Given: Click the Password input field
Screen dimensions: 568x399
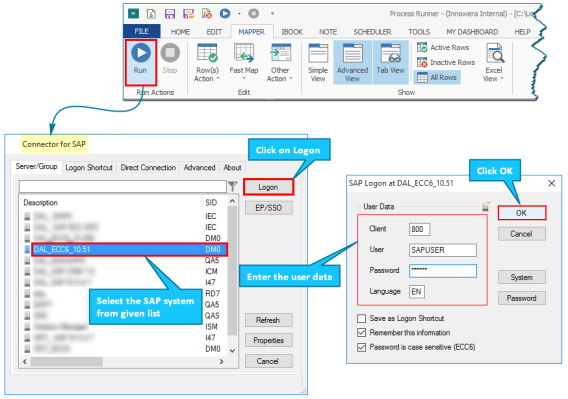Looking at the screenshot, I should pos(443,271).
